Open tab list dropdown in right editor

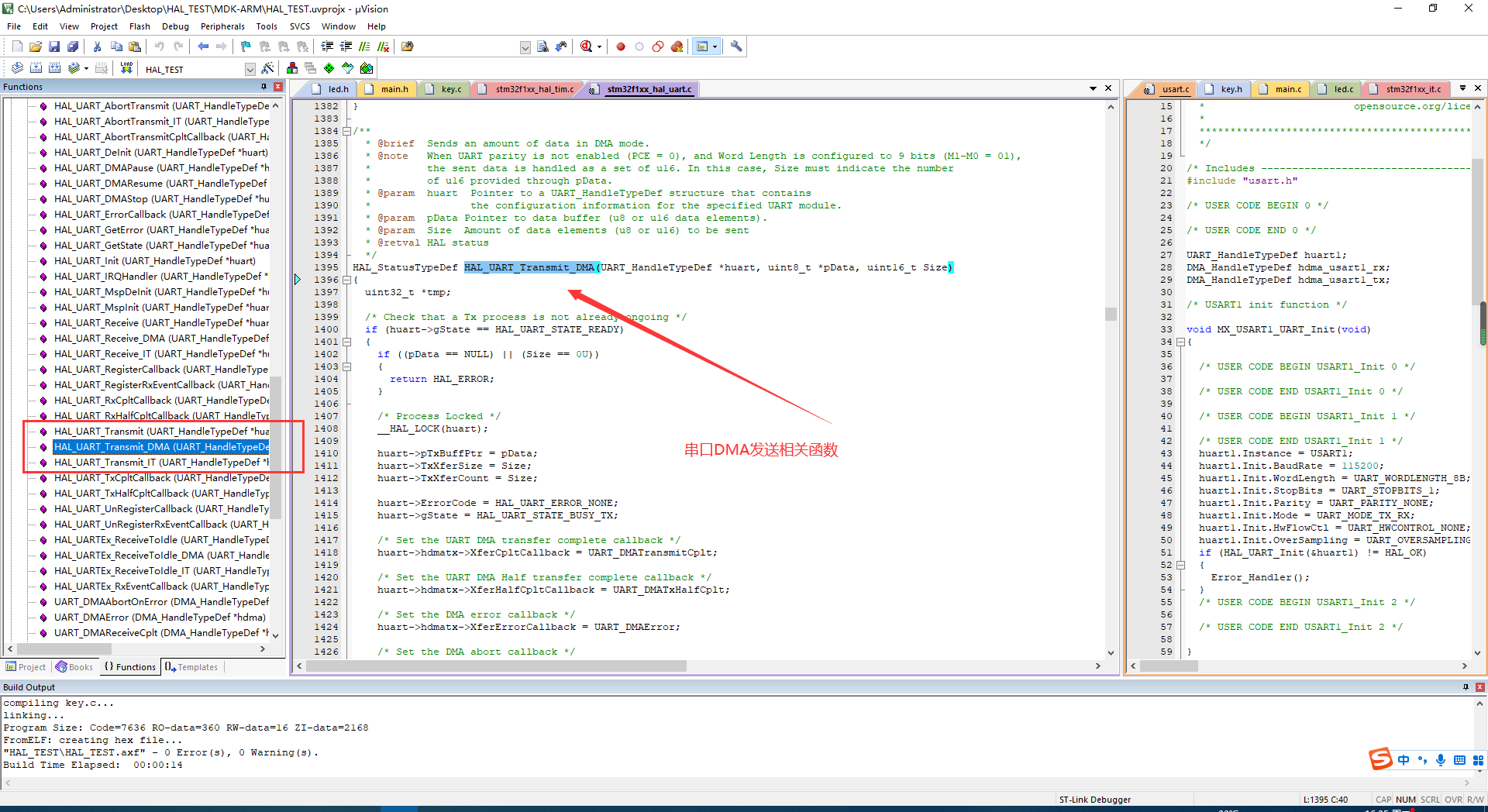[1462, 88]
